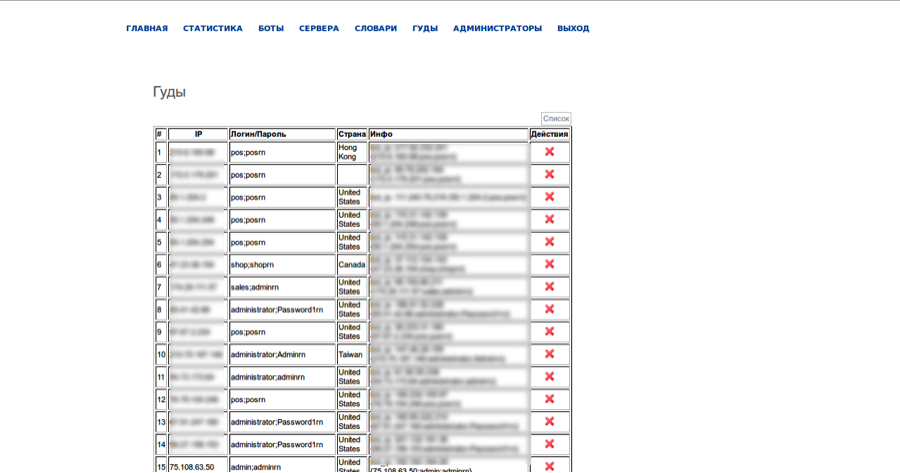The height and width of the screenshot is (473, 900).
Task: Remove row 6 Canada entry
Action: tap(549, 264)
